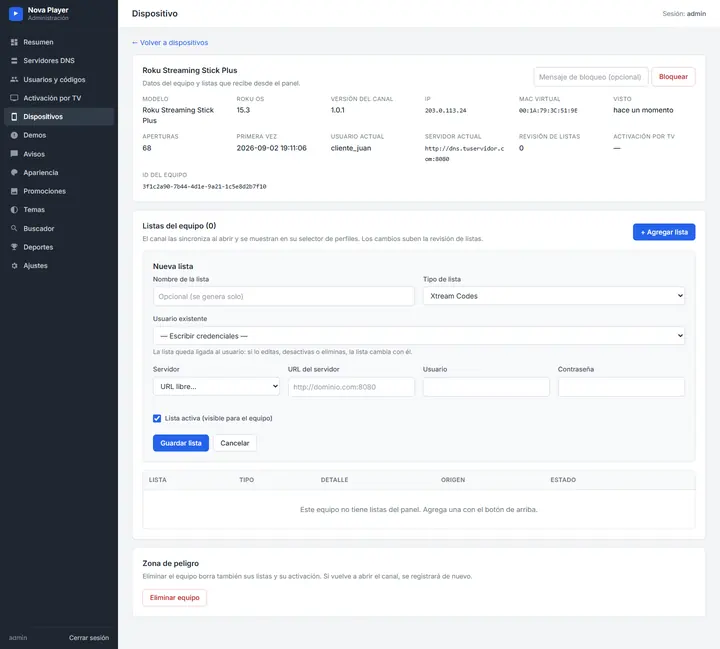Open the Tipo de lista dropdown
The width and height of the screenshot is (720, 649).
[554, 296]
